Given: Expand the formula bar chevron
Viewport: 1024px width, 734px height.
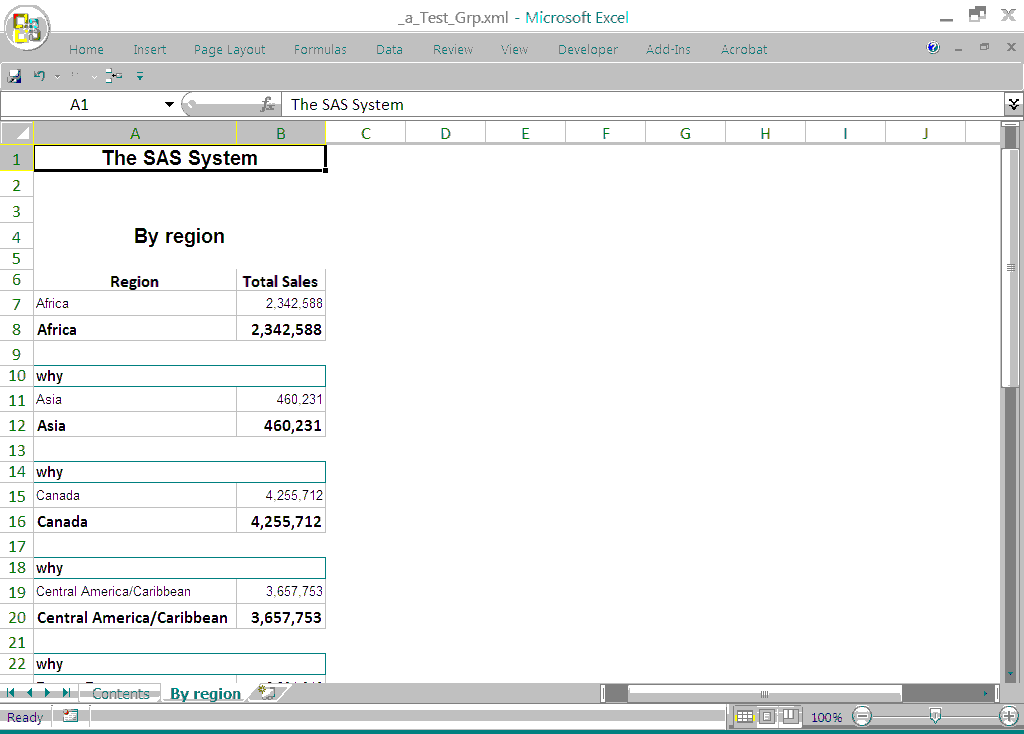Looking at the screenshot, I should tap(1014, 104).
